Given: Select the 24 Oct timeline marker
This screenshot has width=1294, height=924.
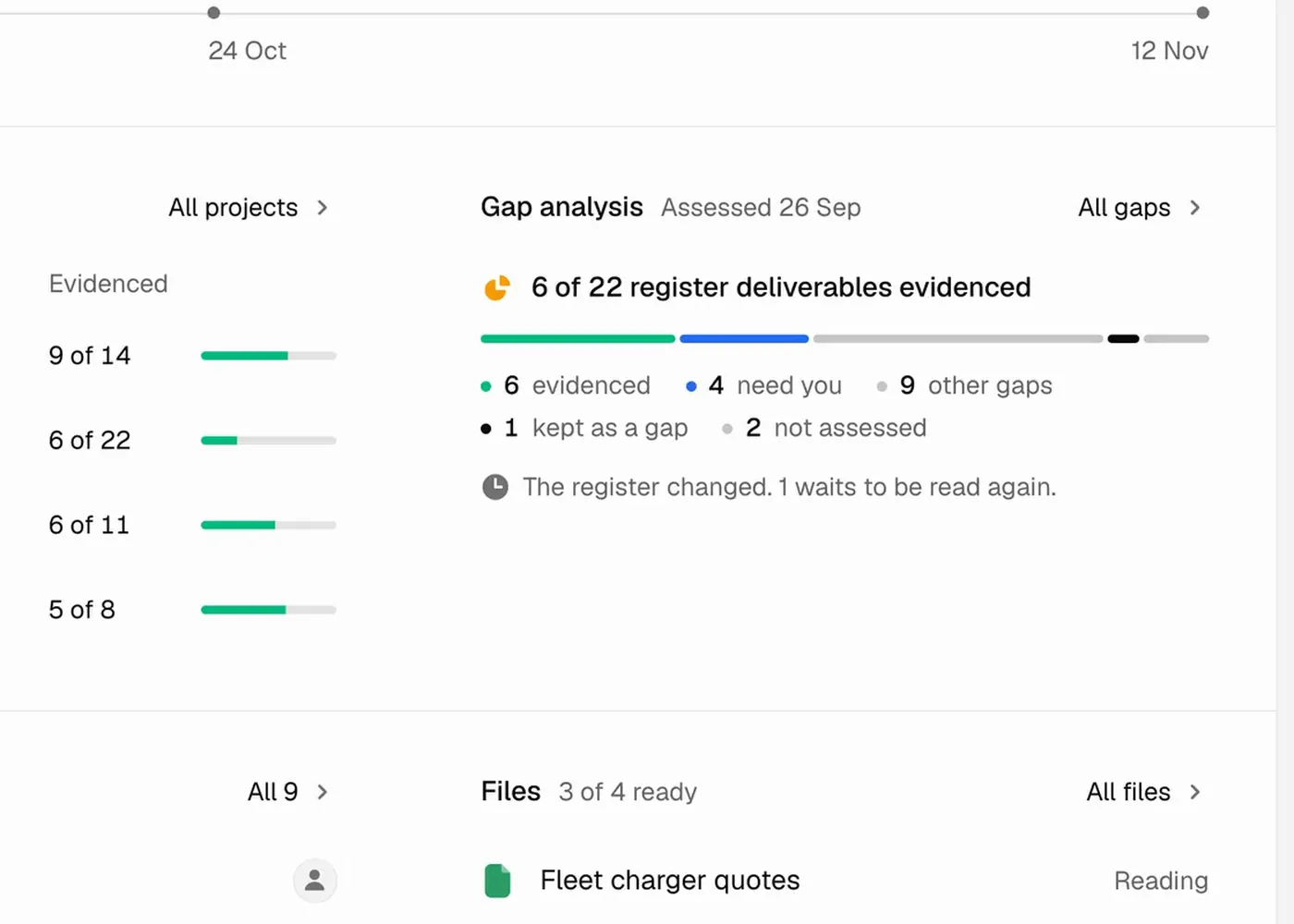Looking at the screenshot, I should click(x=214, y=13).
